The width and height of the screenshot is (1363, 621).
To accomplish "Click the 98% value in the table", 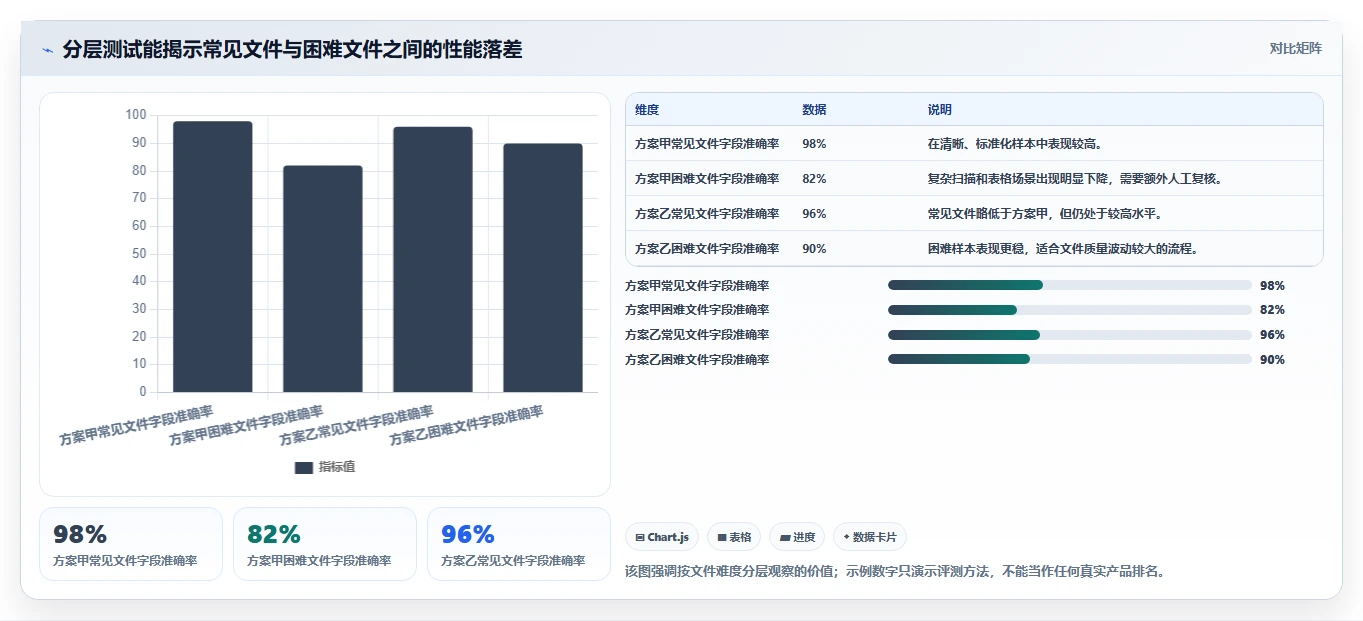I will click(x=814, y=144).
